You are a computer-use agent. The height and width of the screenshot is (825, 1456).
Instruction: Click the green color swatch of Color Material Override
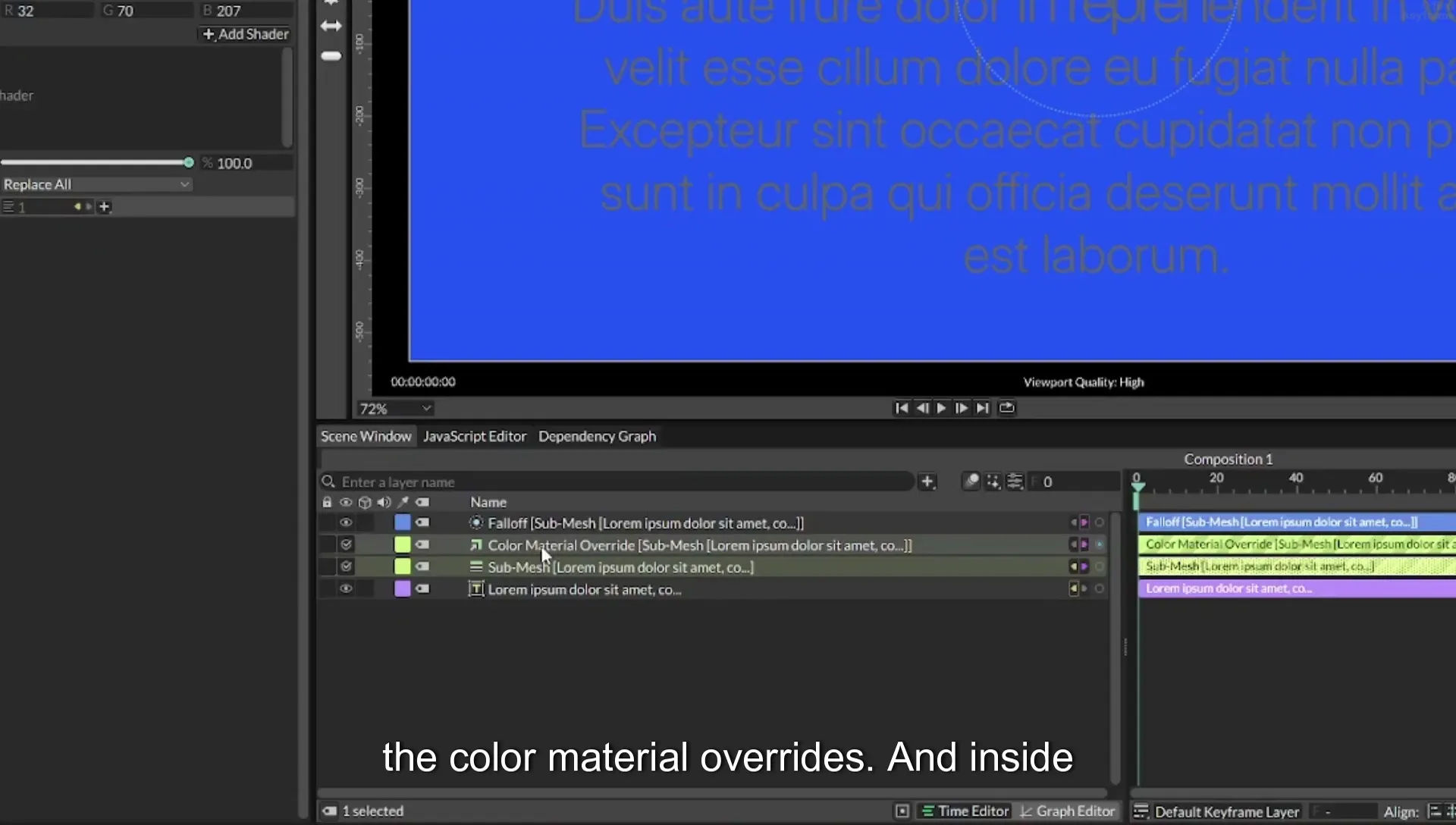[x=403, y=544]
